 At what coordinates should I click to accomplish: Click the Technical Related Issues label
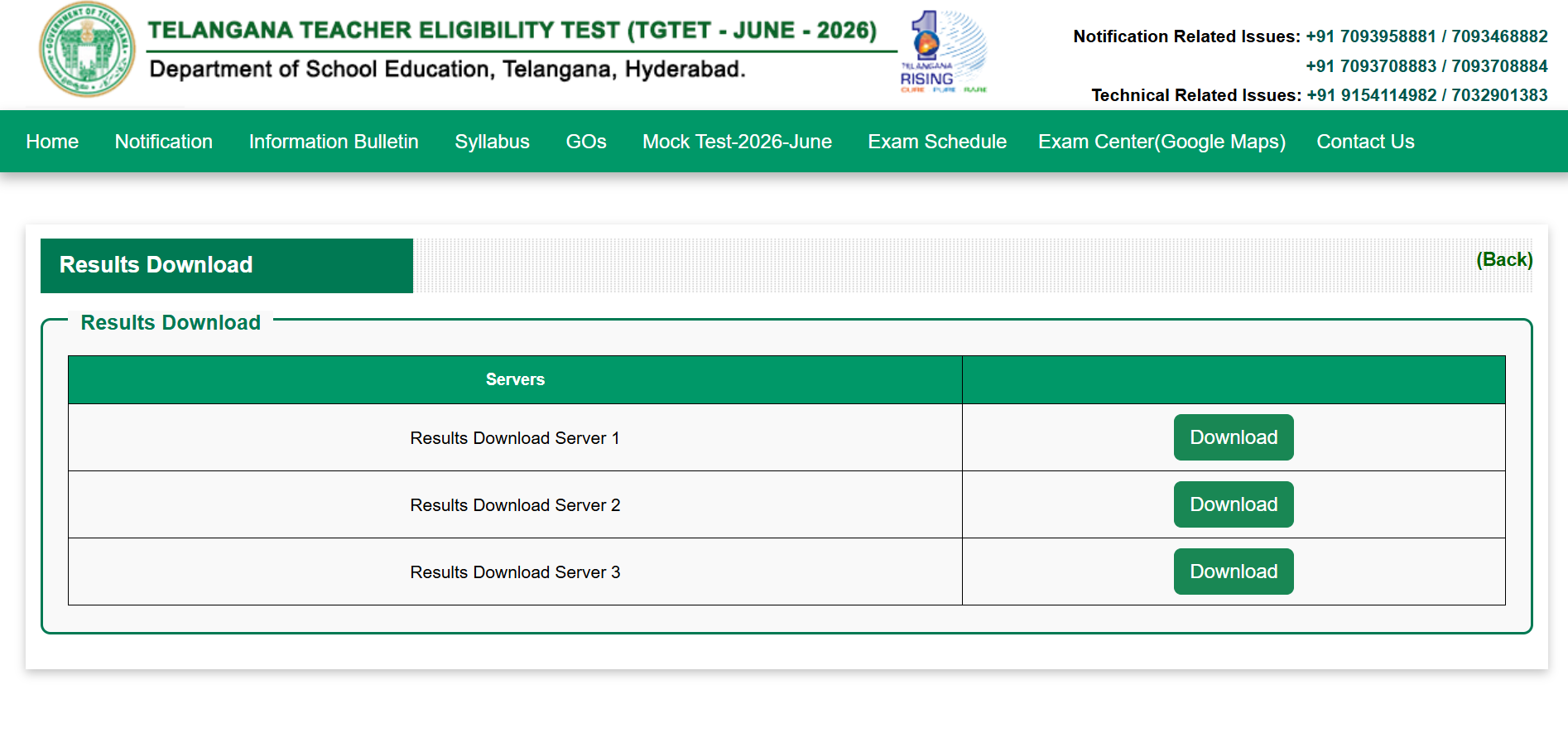(x=1196, y=95)
